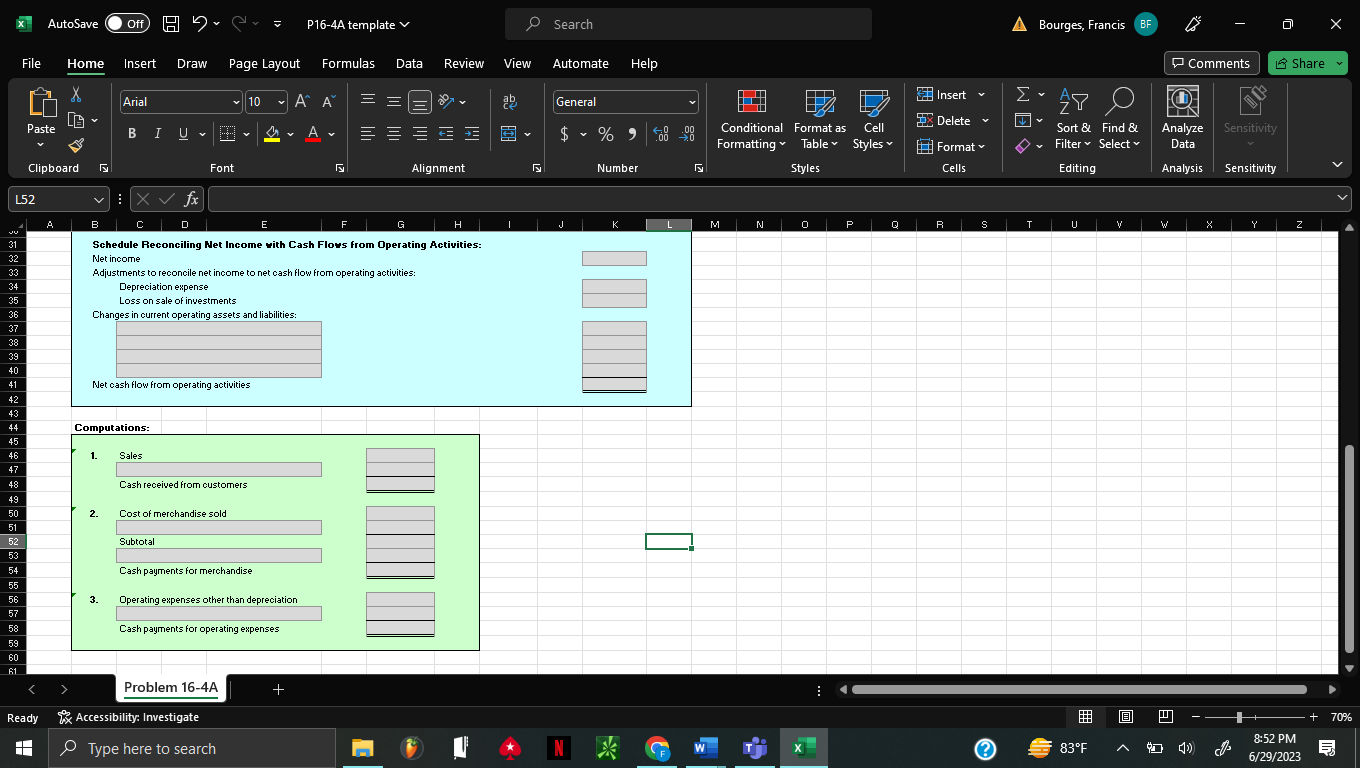
Task: Open the Comments pane button
Action: [x=1210, y=63]
